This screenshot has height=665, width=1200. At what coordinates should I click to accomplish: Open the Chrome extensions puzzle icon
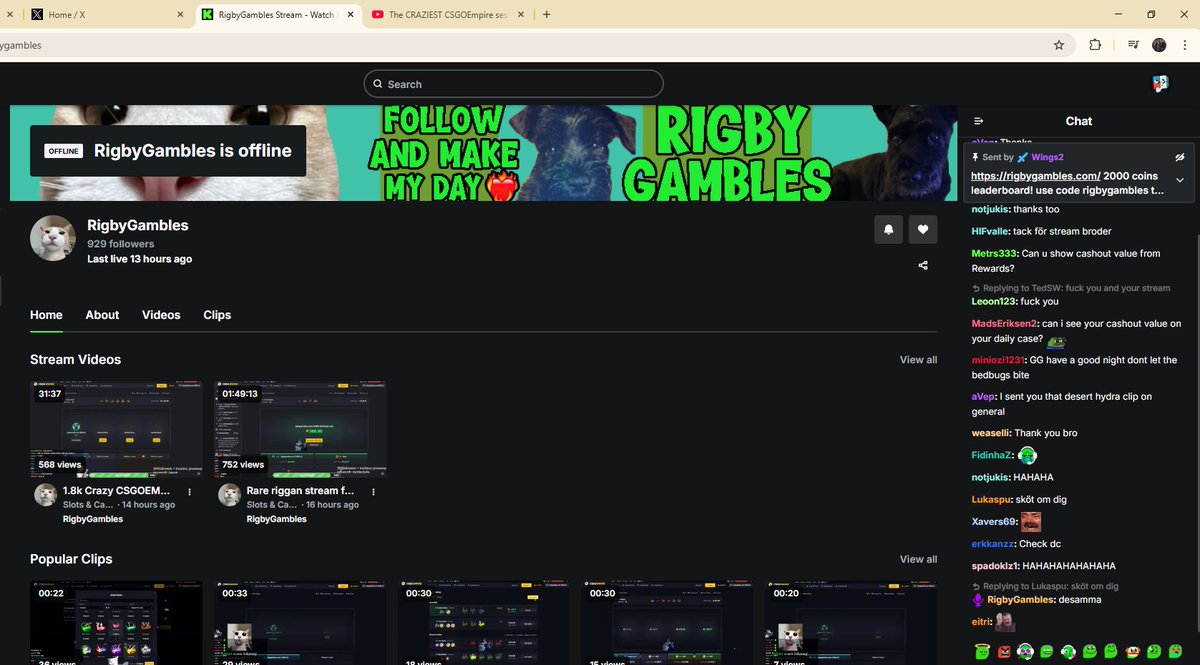click(x=1095, y=45)
